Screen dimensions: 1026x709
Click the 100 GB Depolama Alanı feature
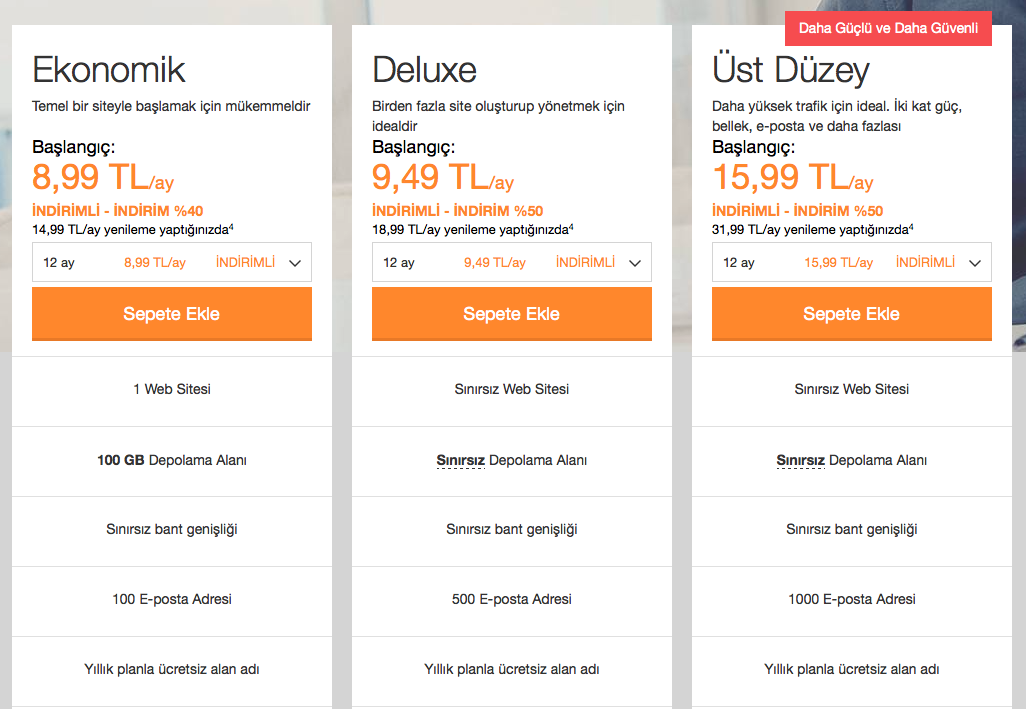171,460
